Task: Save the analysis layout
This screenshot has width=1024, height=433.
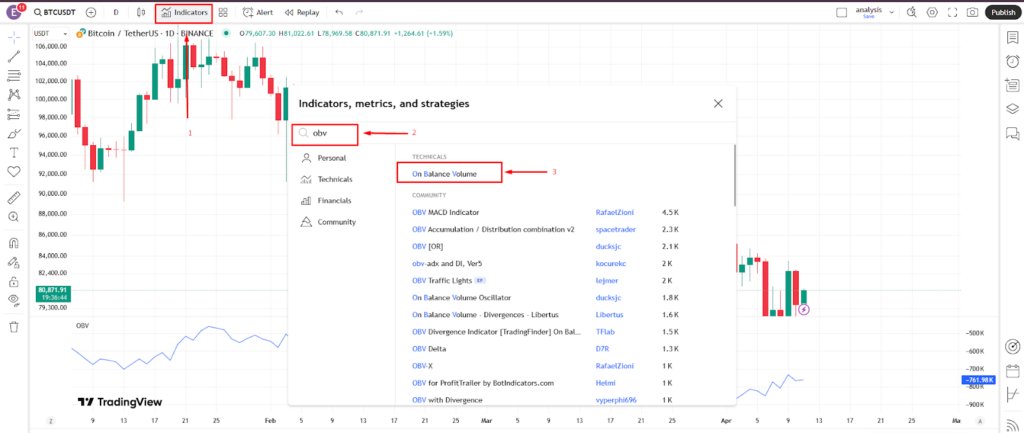Action: click(x=869, y=16)
